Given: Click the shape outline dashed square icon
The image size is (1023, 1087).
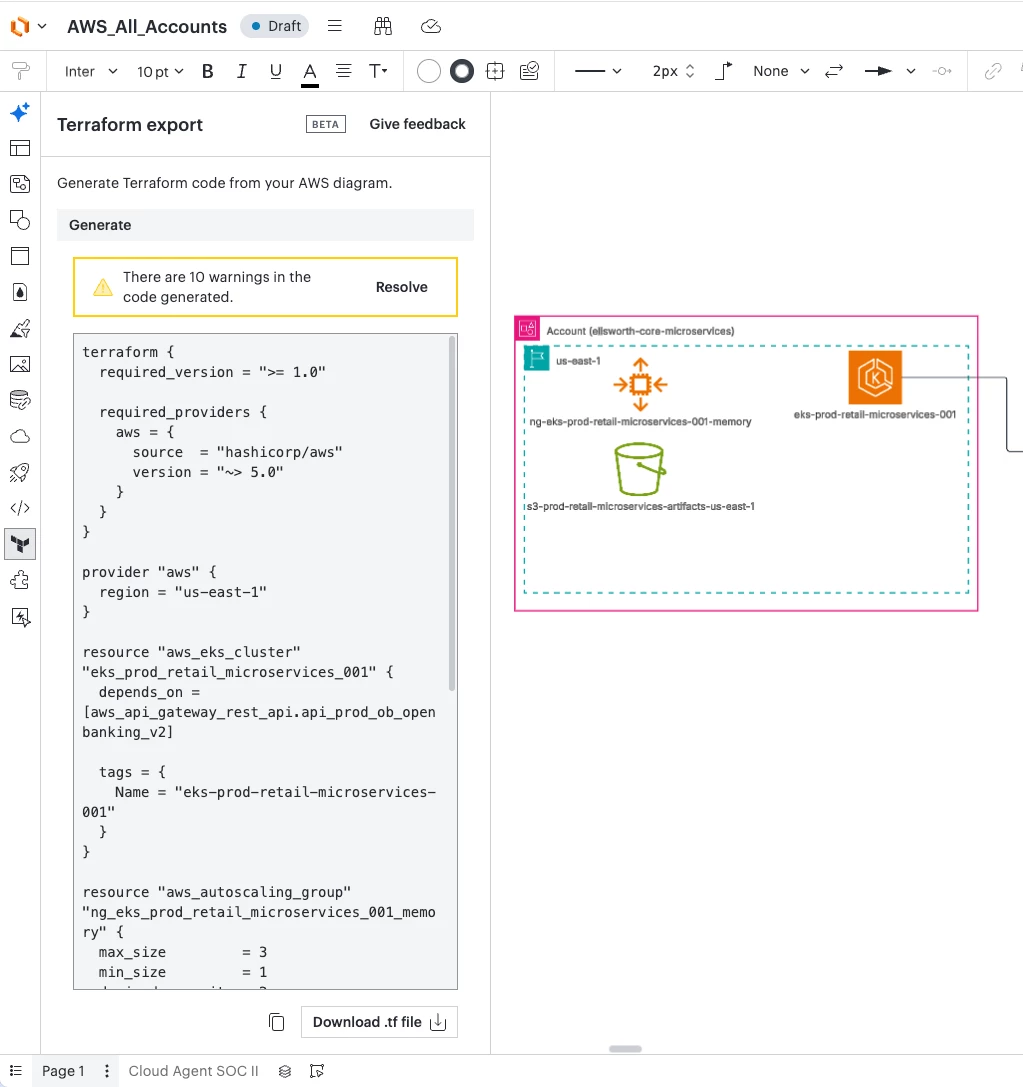Looking at the screenshot, I should 495,71.
